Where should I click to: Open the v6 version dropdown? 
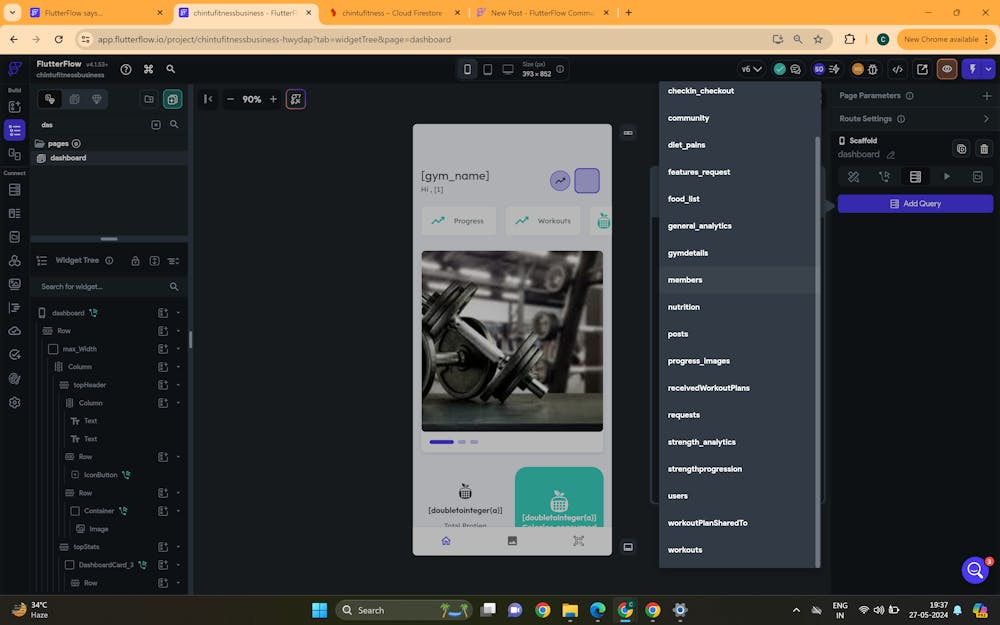coord(751,69)
